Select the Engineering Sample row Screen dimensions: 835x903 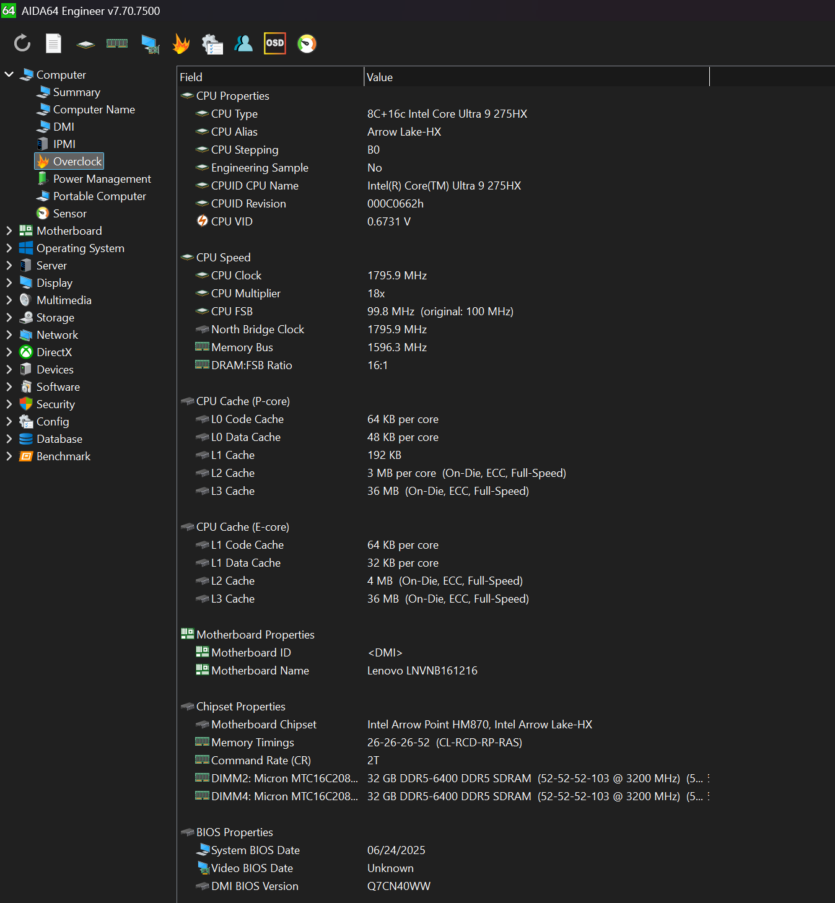pos(445,168)
